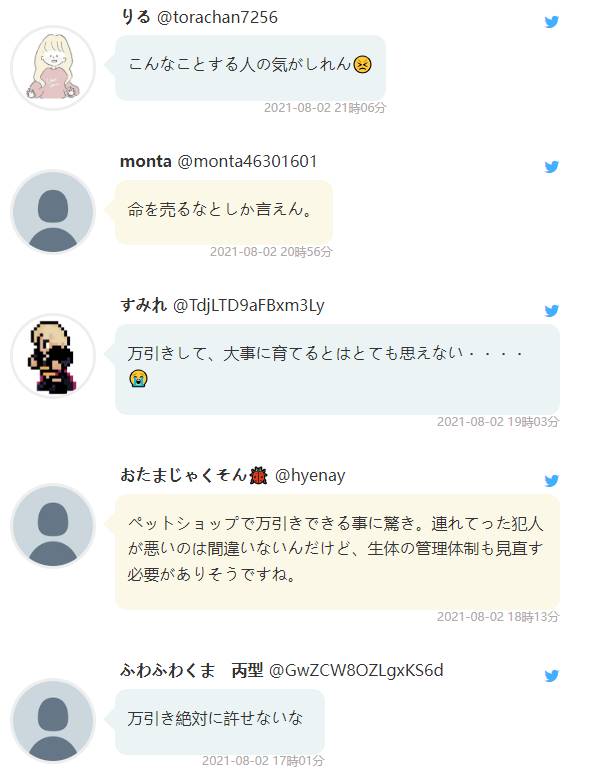Open ふわふわくま's default profile picture
Screen dimensions: 601x775
[x=53, y=721]
